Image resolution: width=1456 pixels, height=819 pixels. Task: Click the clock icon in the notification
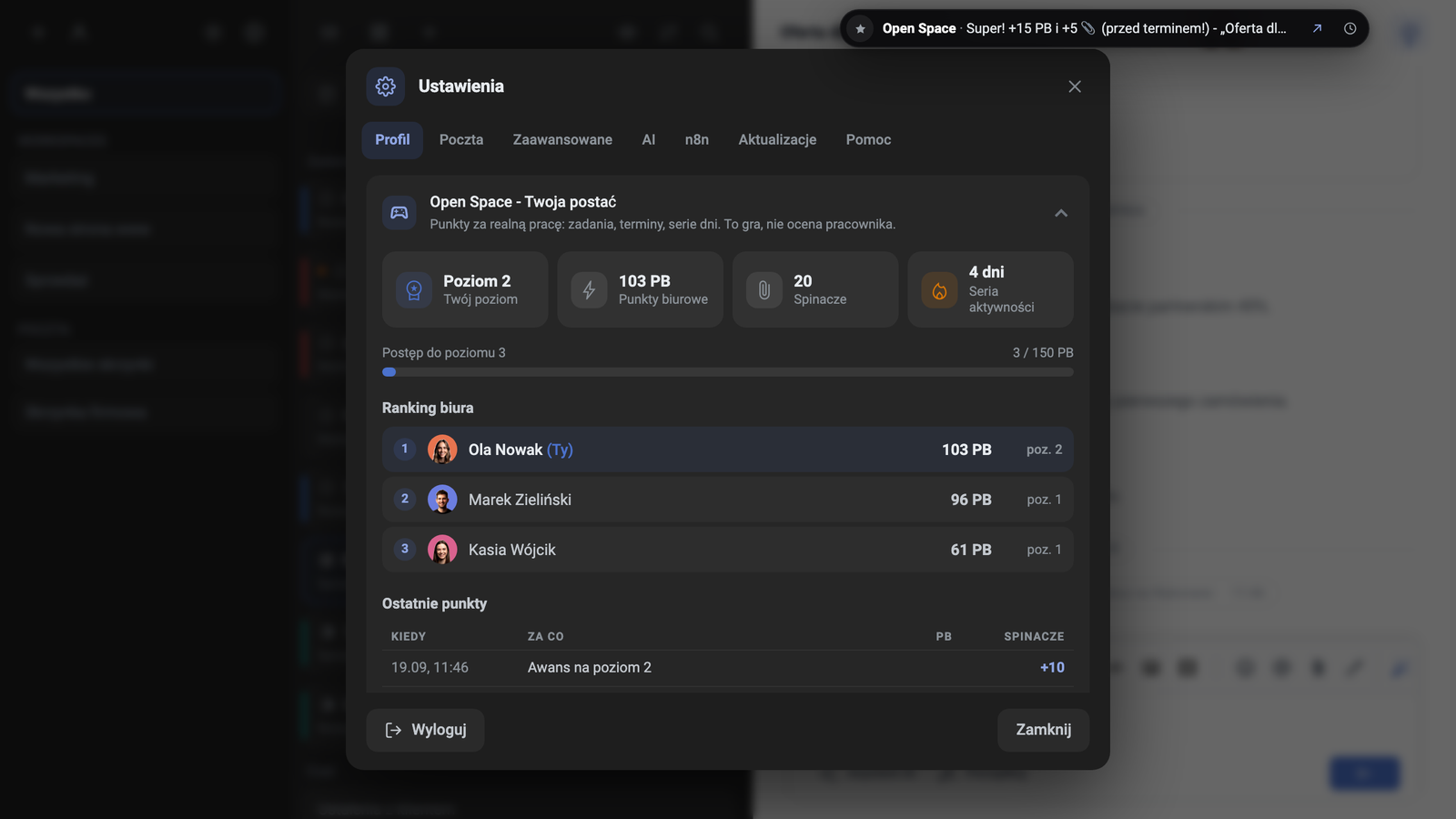coord(1350,29)
